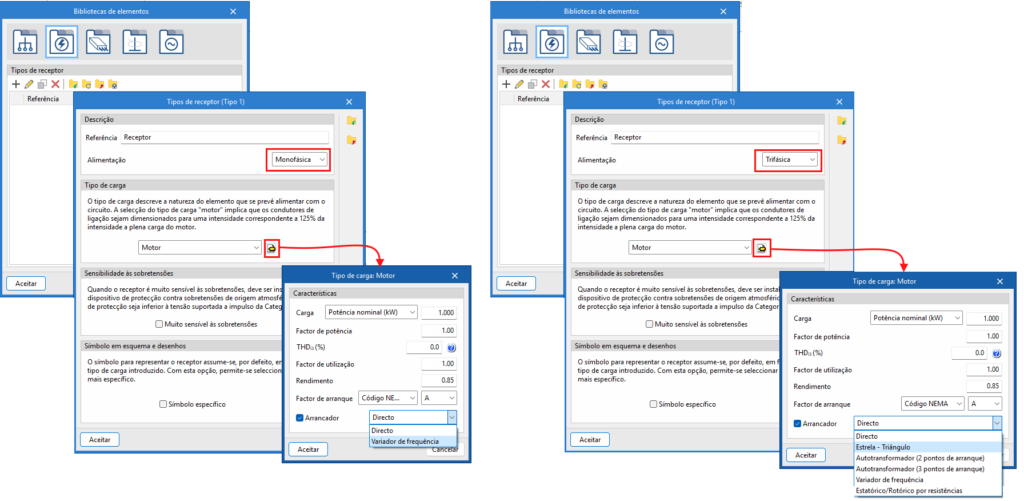Uncheck Arrancador in the Trifásica motor dialog
1024x501 pixels.
pos(797,424)
